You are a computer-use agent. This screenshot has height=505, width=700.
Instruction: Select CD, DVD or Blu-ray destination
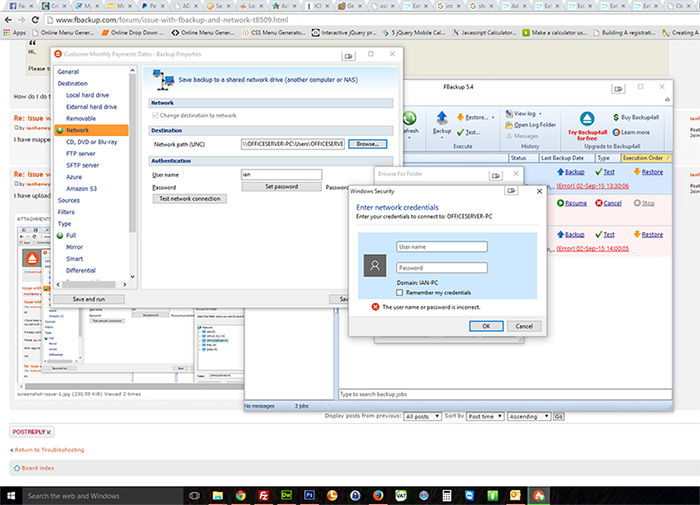pyautogui.click(x=92, y=142)
